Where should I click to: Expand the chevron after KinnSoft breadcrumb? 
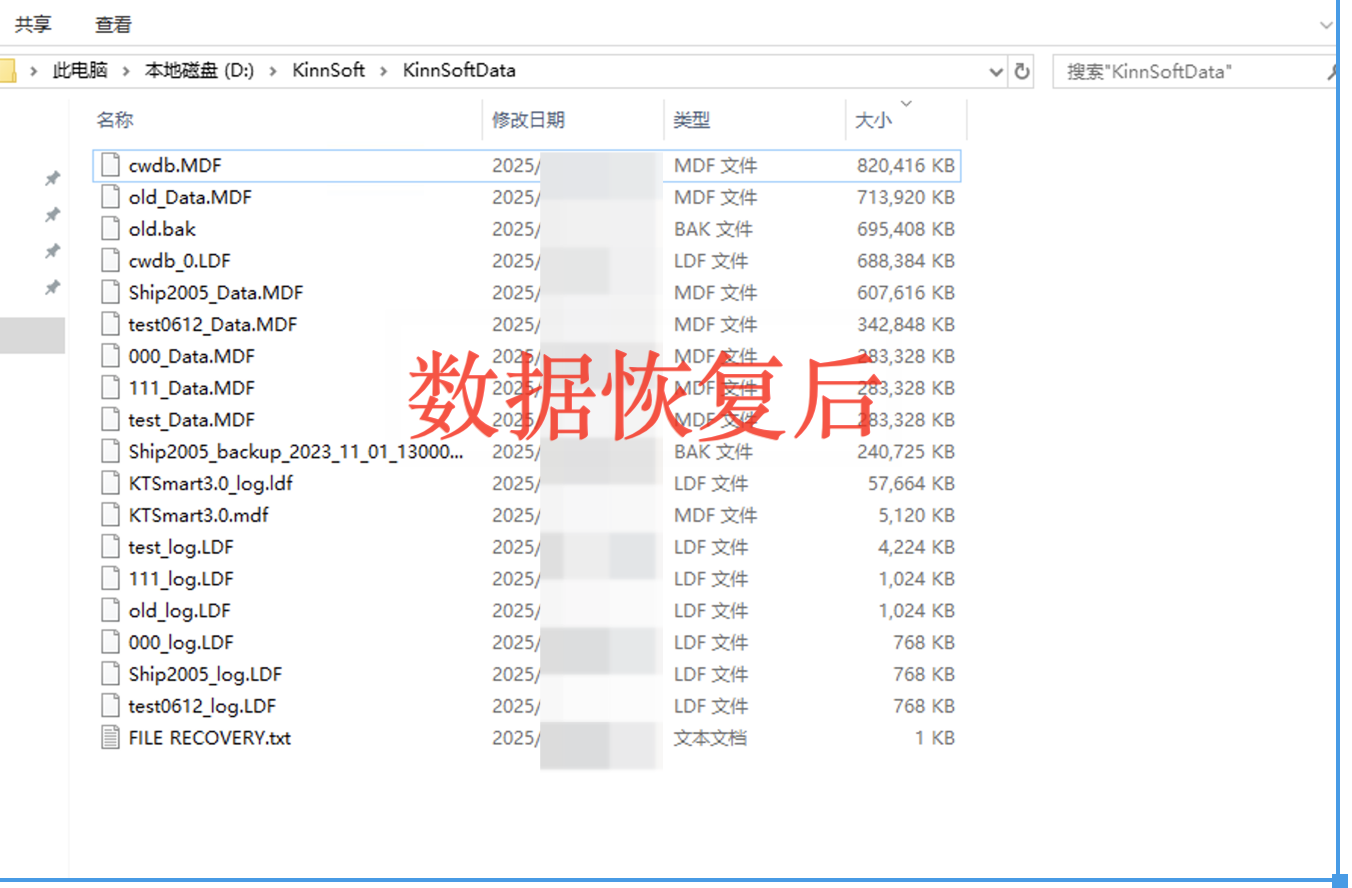tap(384, 71)
